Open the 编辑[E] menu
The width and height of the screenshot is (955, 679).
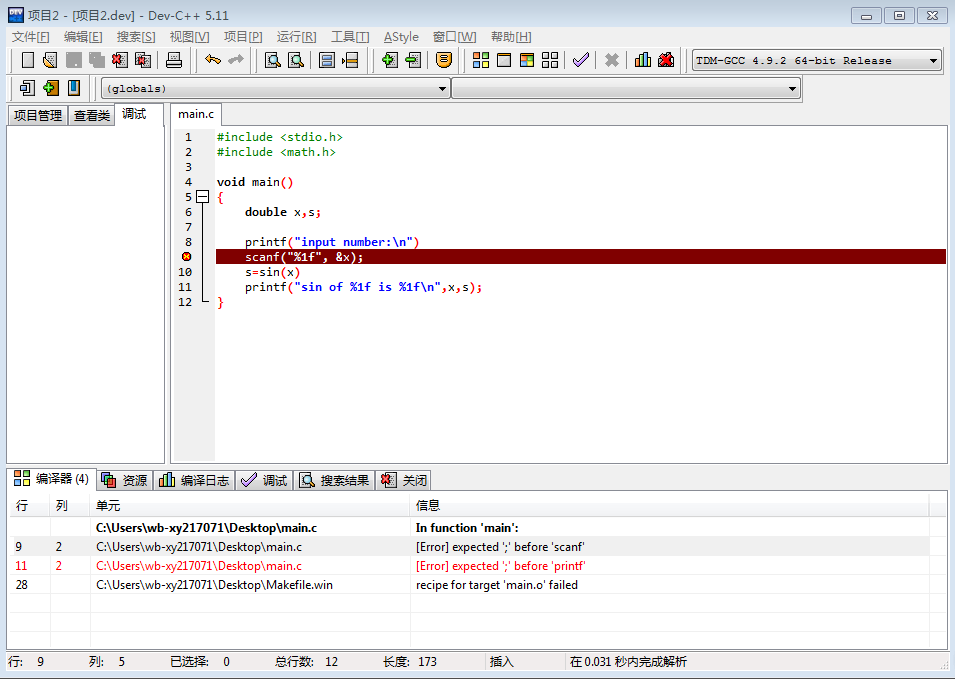83,37
